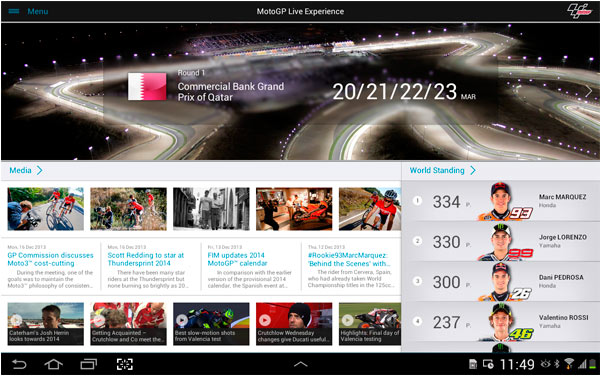The width and height of the screenshot is (600, 385).
Task: Open the Android recent apps button
Action: (x=88, y=364)
